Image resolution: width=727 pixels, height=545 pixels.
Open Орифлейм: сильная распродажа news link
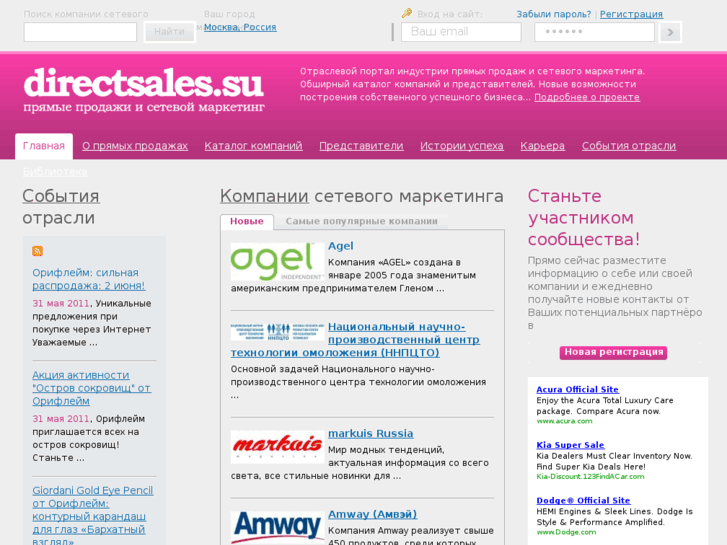(89, 279)
